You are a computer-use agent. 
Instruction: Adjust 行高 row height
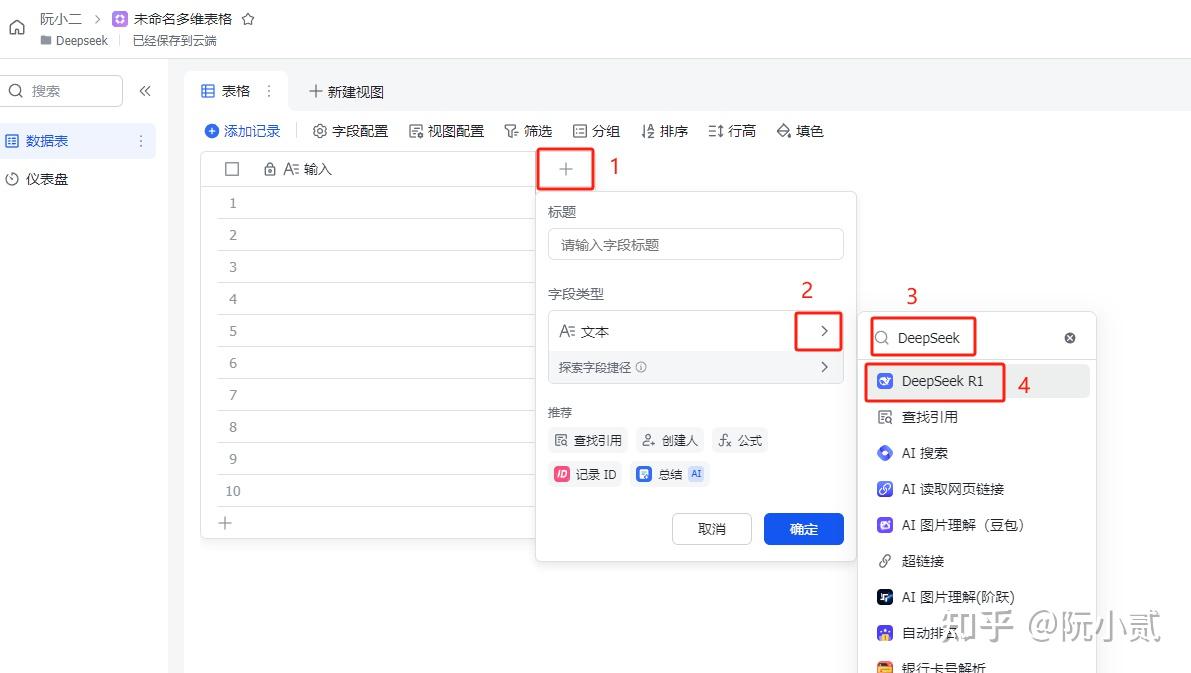click(x=732, y=131)
